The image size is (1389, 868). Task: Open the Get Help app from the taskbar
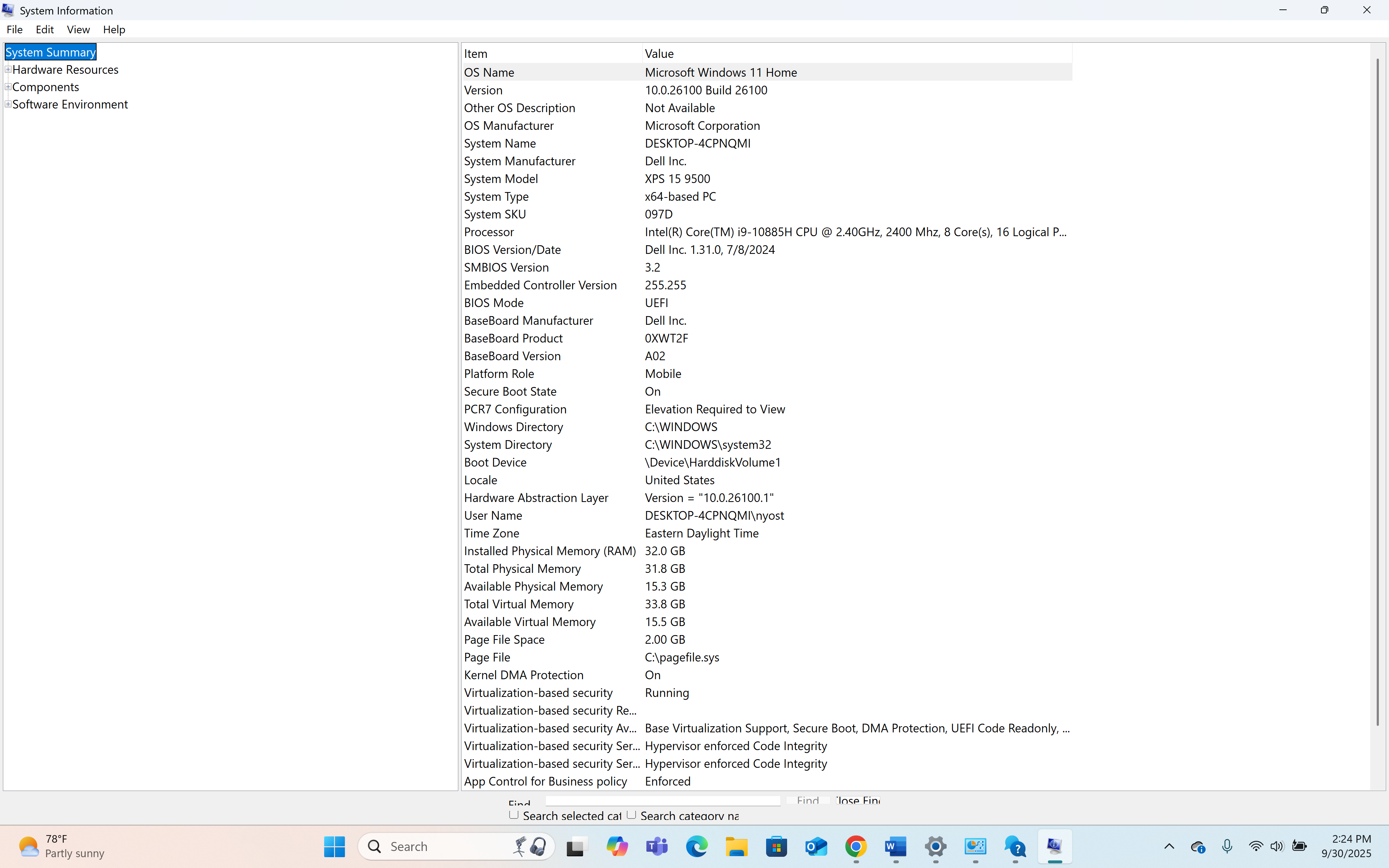tap(1015, 846)
